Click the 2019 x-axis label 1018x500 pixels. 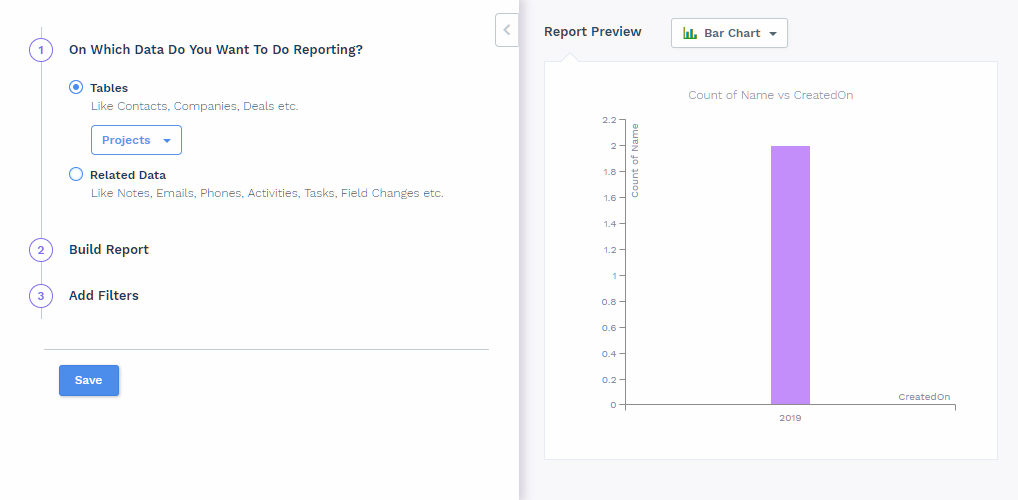point(790,418)
